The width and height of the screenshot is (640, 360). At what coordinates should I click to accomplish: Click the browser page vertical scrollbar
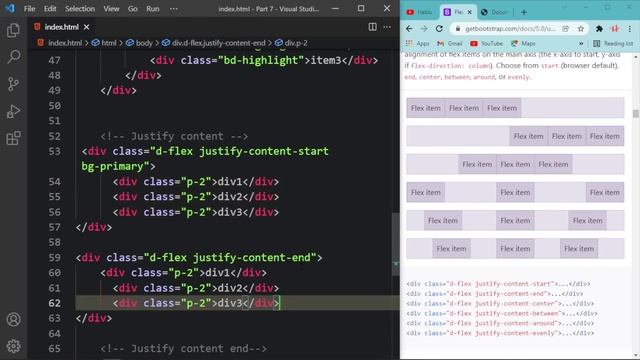coord(636,113)
